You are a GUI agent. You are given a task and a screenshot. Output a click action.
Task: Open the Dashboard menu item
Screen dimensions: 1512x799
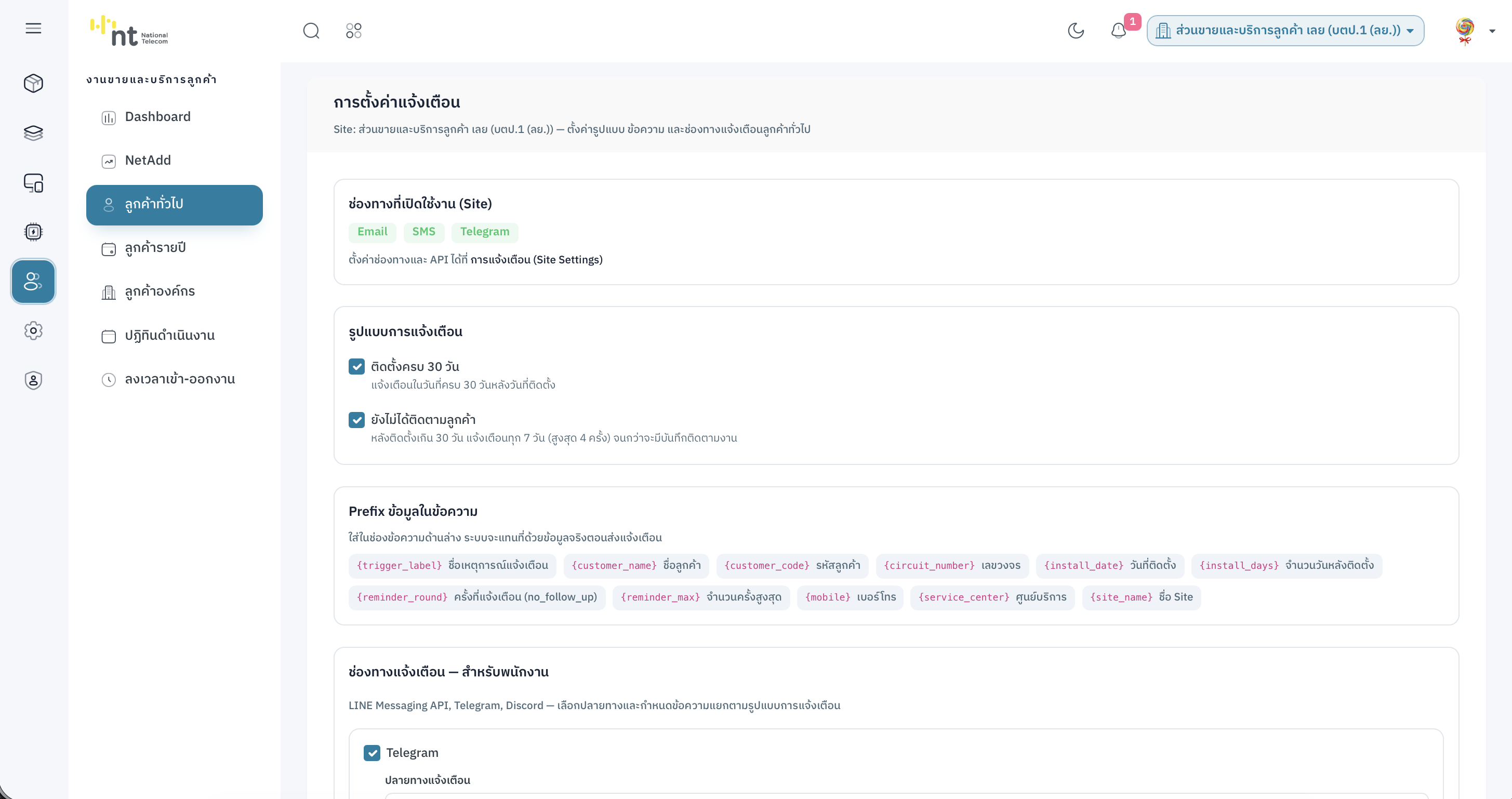(175, 117)
